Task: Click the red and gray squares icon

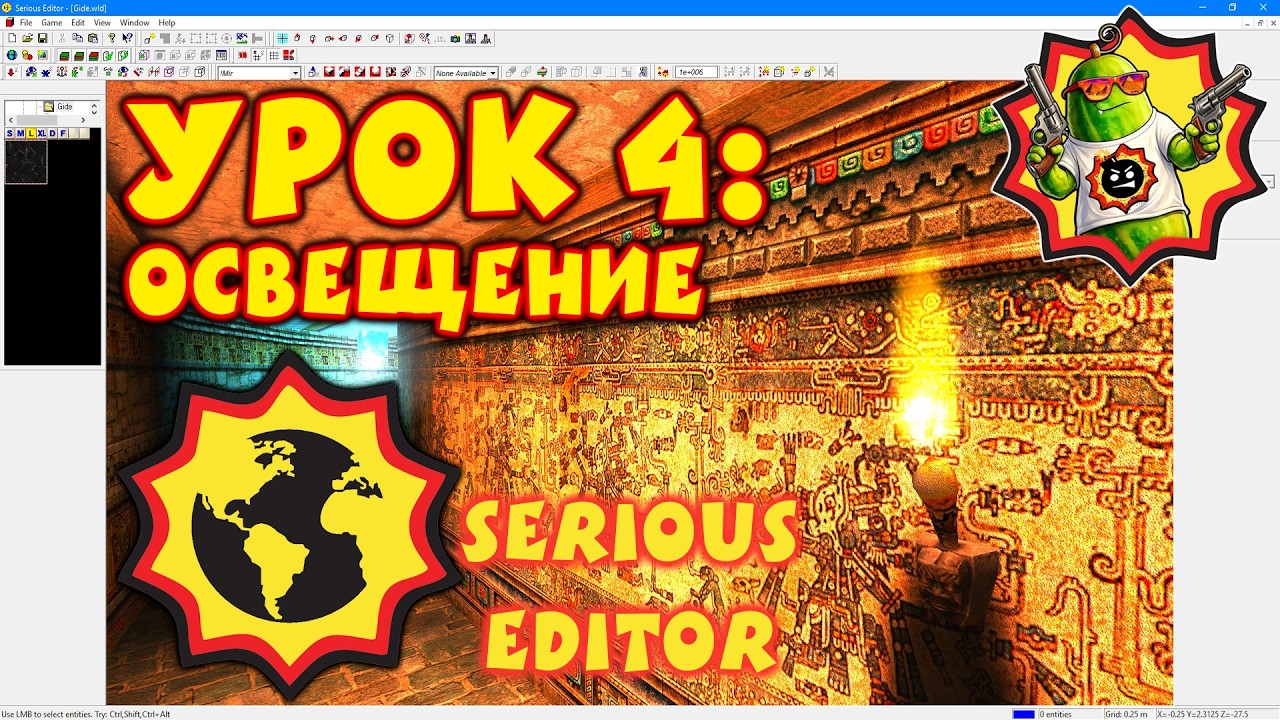Action: coord(289,55)
